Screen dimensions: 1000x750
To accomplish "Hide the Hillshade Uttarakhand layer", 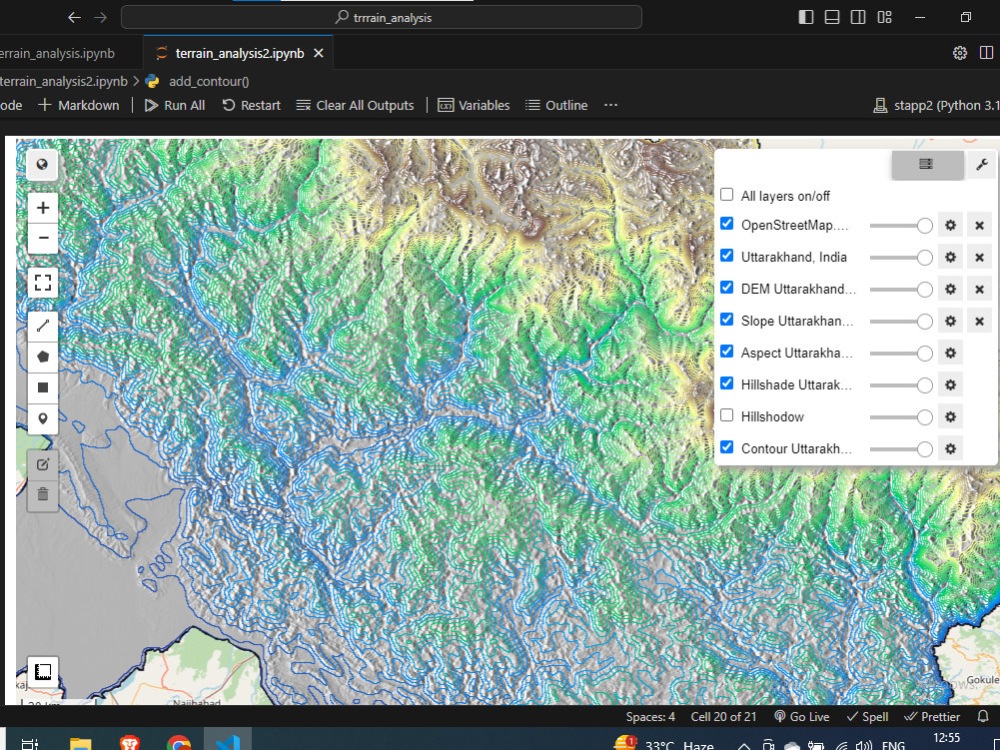I will coord(726,383).
